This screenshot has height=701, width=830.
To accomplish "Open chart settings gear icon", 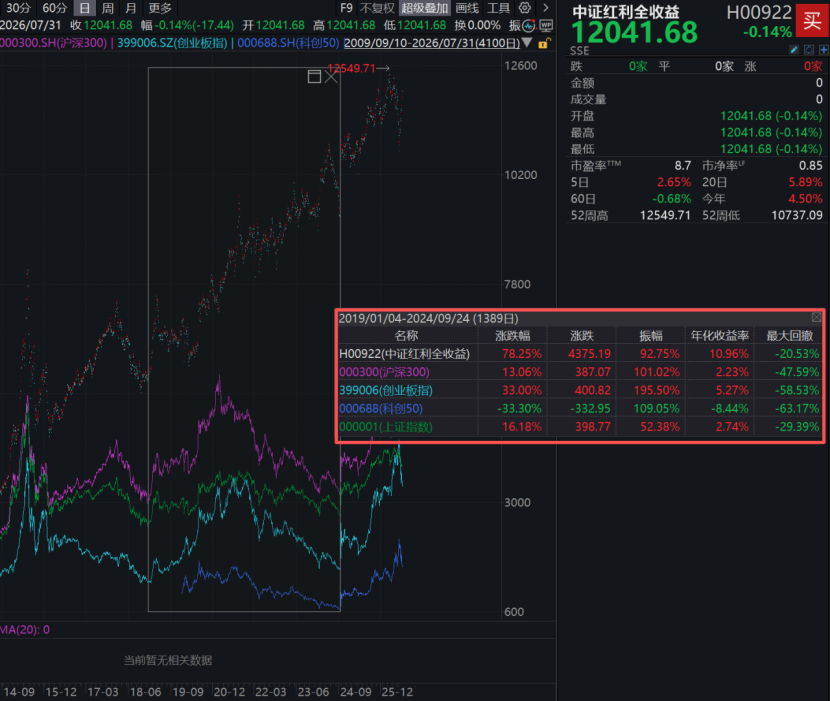I will (525, 8).
